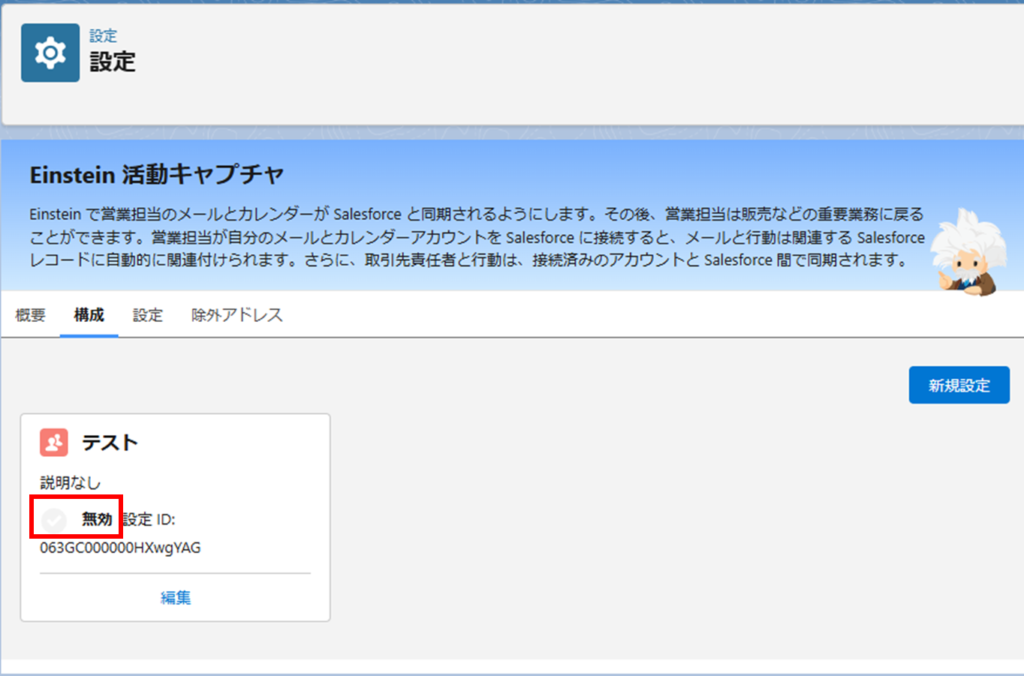Open the 除外アドレス tab

237,315
